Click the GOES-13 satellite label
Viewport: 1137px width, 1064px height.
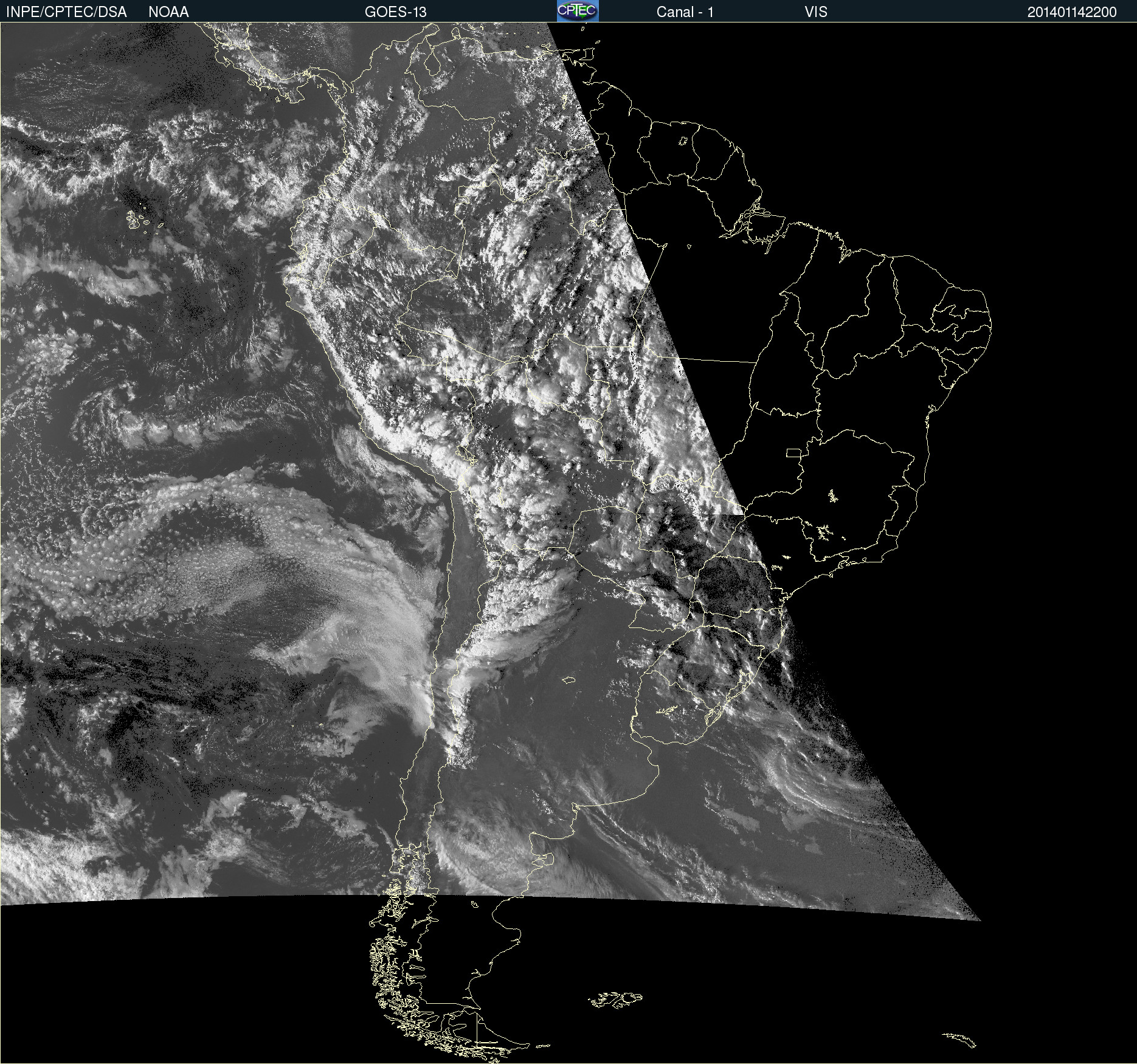(x=395, y=12)
